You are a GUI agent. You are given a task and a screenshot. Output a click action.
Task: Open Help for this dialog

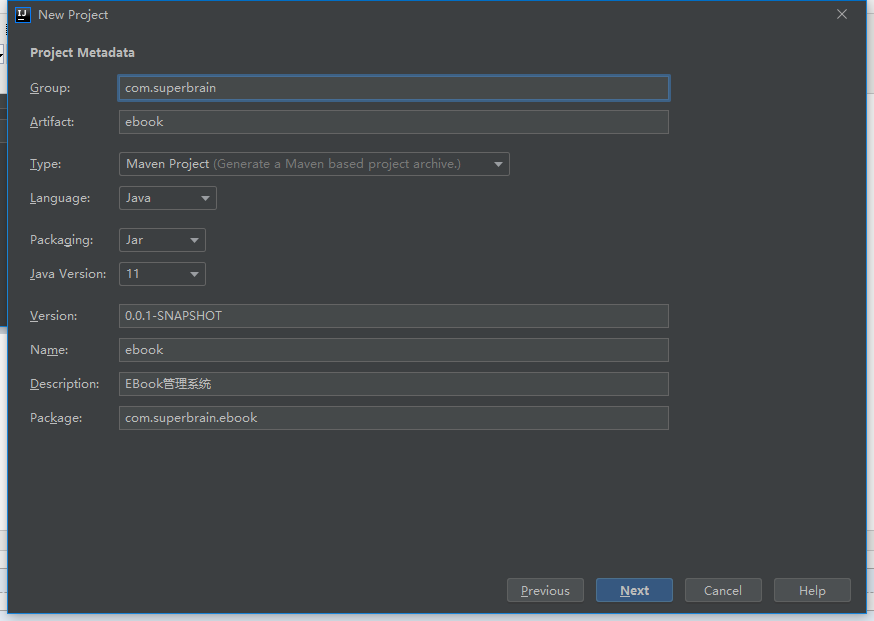[x=812, y=591]
